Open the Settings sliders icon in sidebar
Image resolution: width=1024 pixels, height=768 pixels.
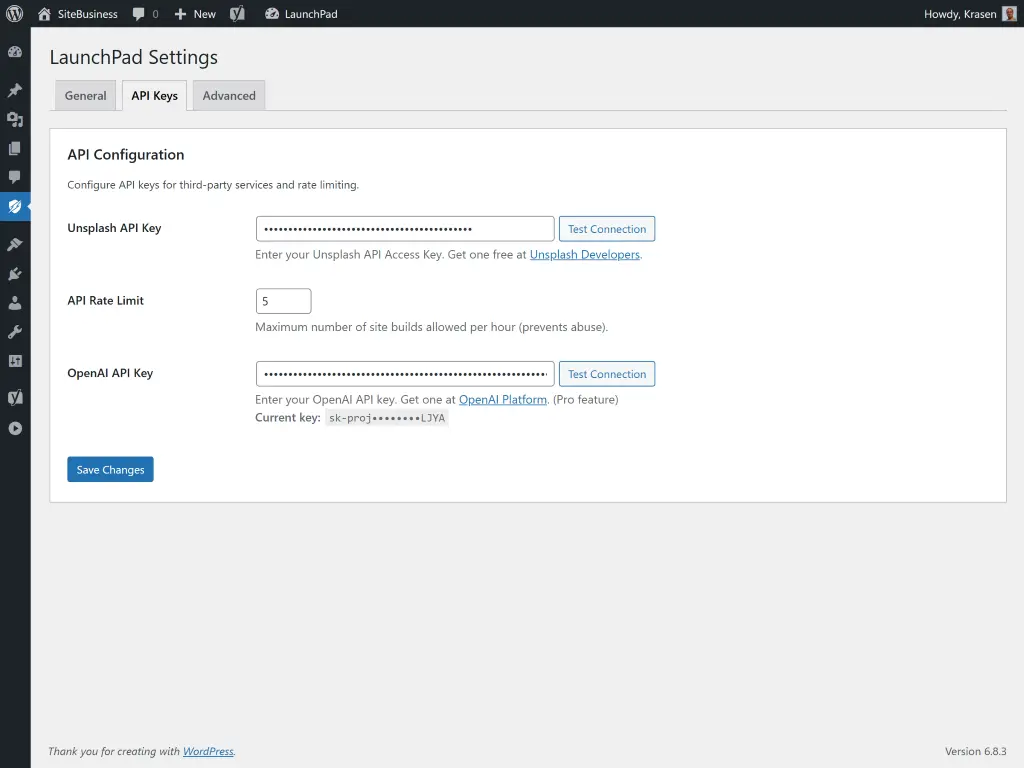pos(14,362)
